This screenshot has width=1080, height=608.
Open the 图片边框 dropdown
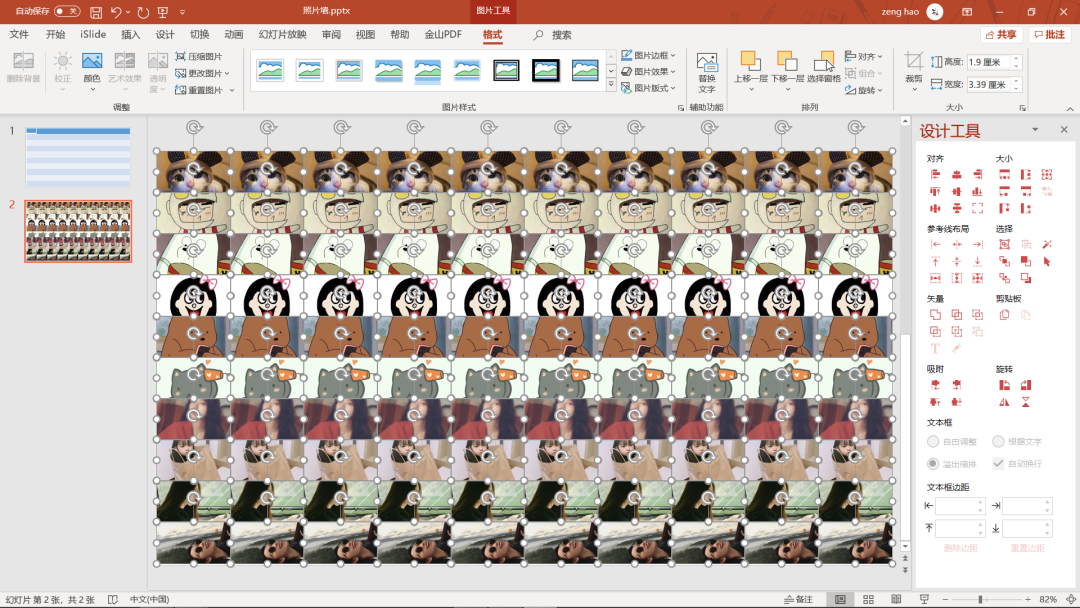648,55
